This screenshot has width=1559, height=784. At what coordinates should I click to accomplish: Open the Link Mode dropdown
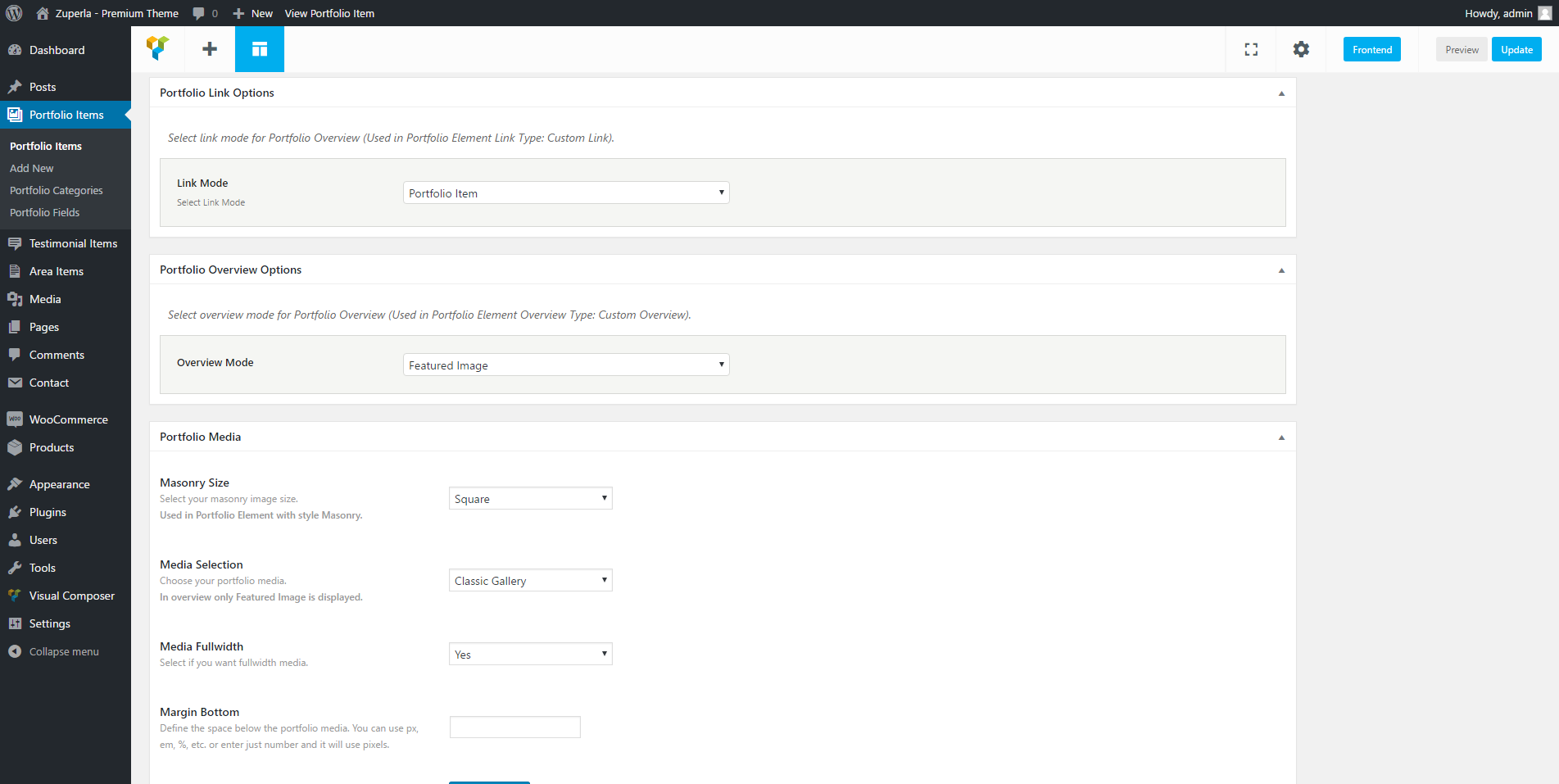click(566, 193)
